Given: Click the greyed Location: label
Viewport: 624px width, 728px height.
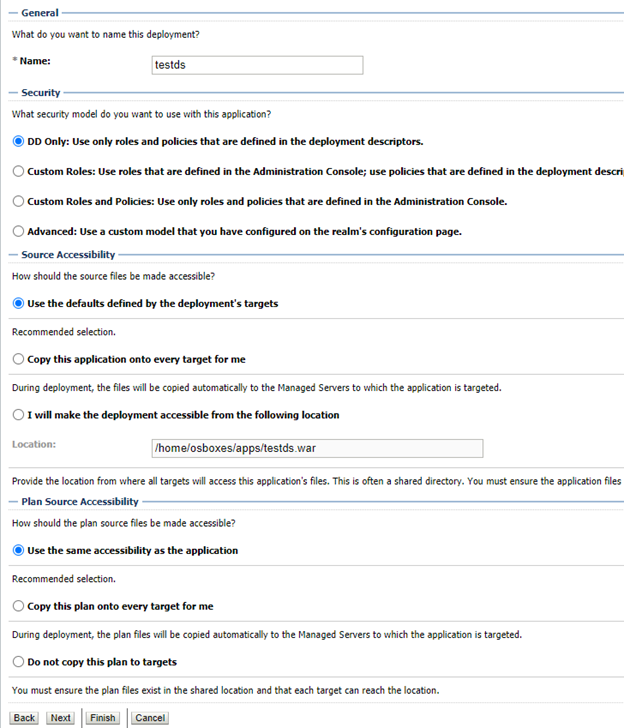Looking at the screenshot, I should pos(34,444).
